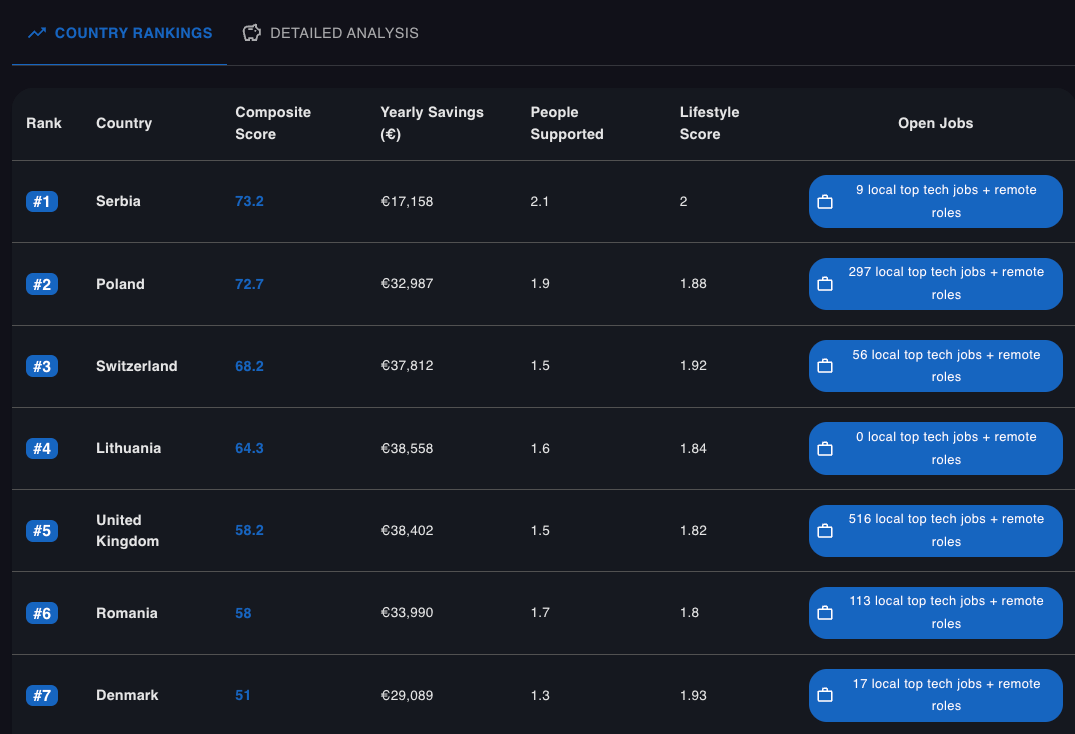Select the Denmark country name

pos(127,695)
